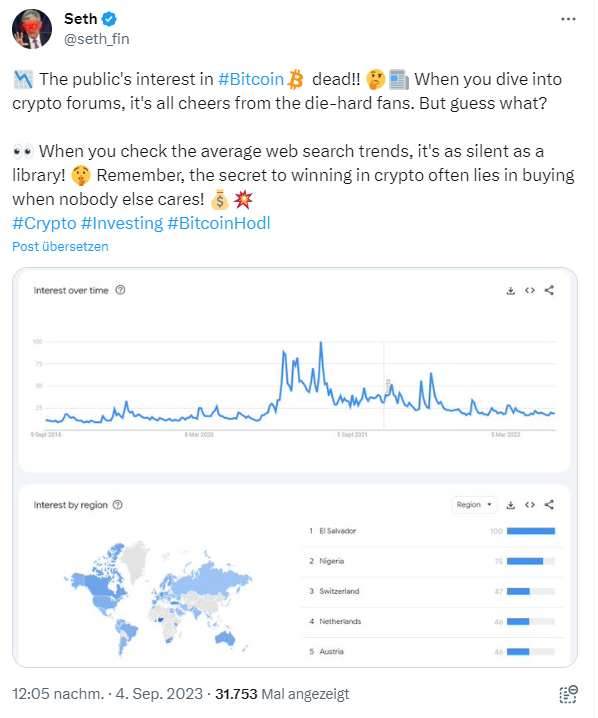The width and height of the screenshot is (598, 718).
Task: Open embed code for Interest by region
Action: (532, 506)
